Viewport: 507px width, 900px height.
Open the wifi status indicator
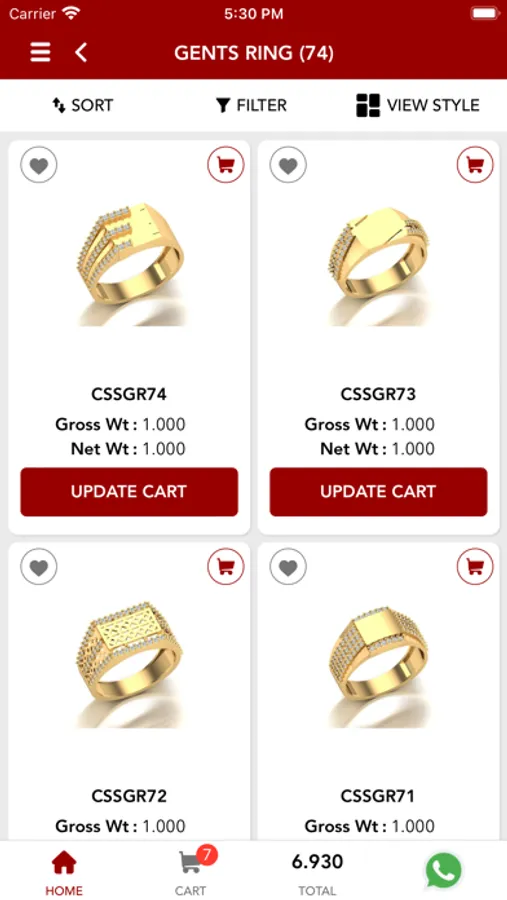71,14
